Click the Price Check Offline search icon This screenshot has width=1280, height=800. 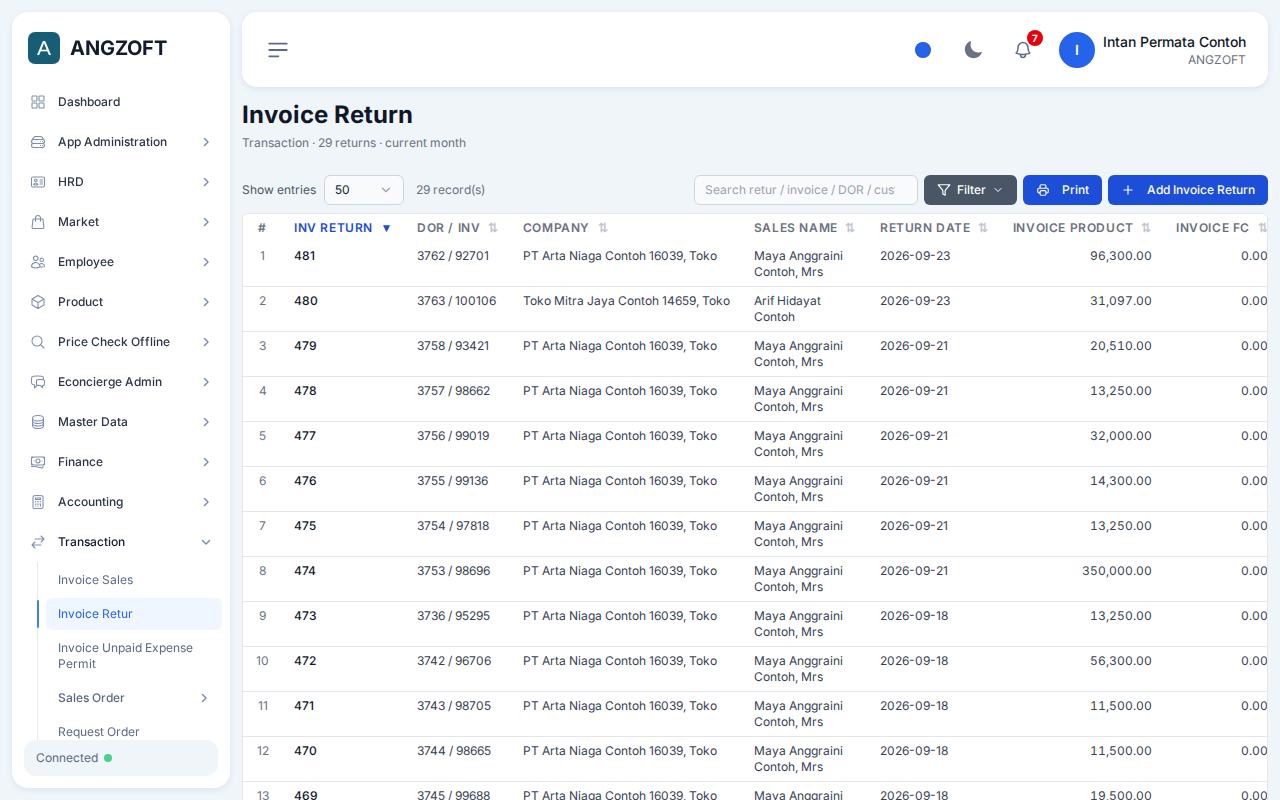(x=38, y=342)
